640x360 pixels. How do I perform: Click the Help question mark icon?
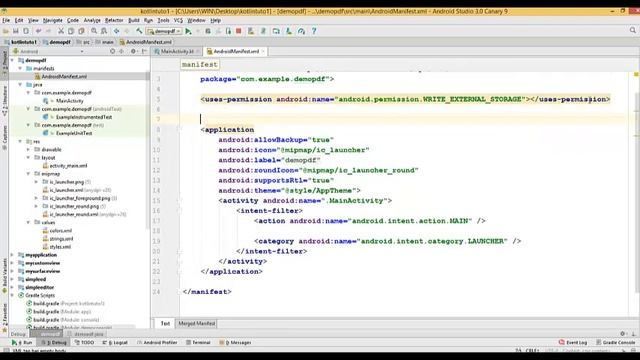tap(314, 31)
